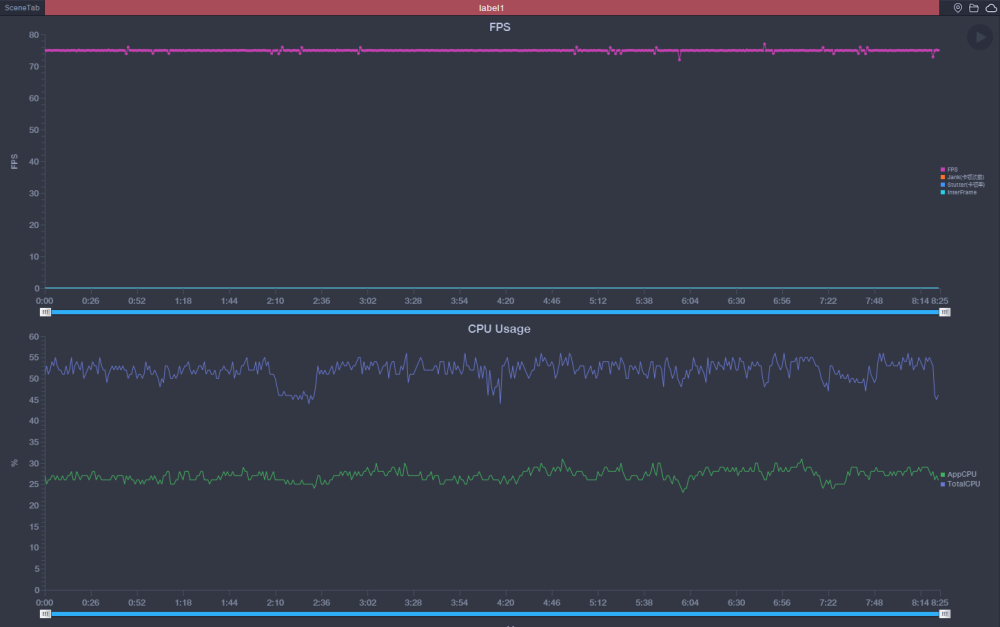The image size is (1000, 627).
Task: Click the FPS chart title
Action: tap(499, 27)
